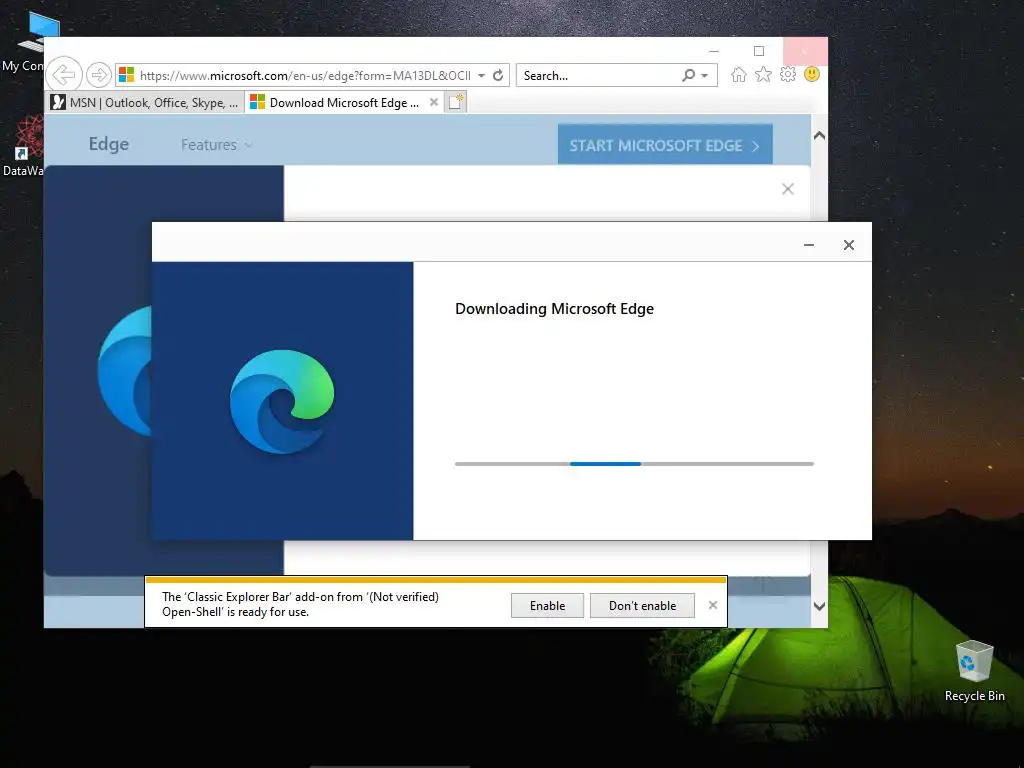
Task: Click the Microsoft logo in address bar
Action: (126, 75)
